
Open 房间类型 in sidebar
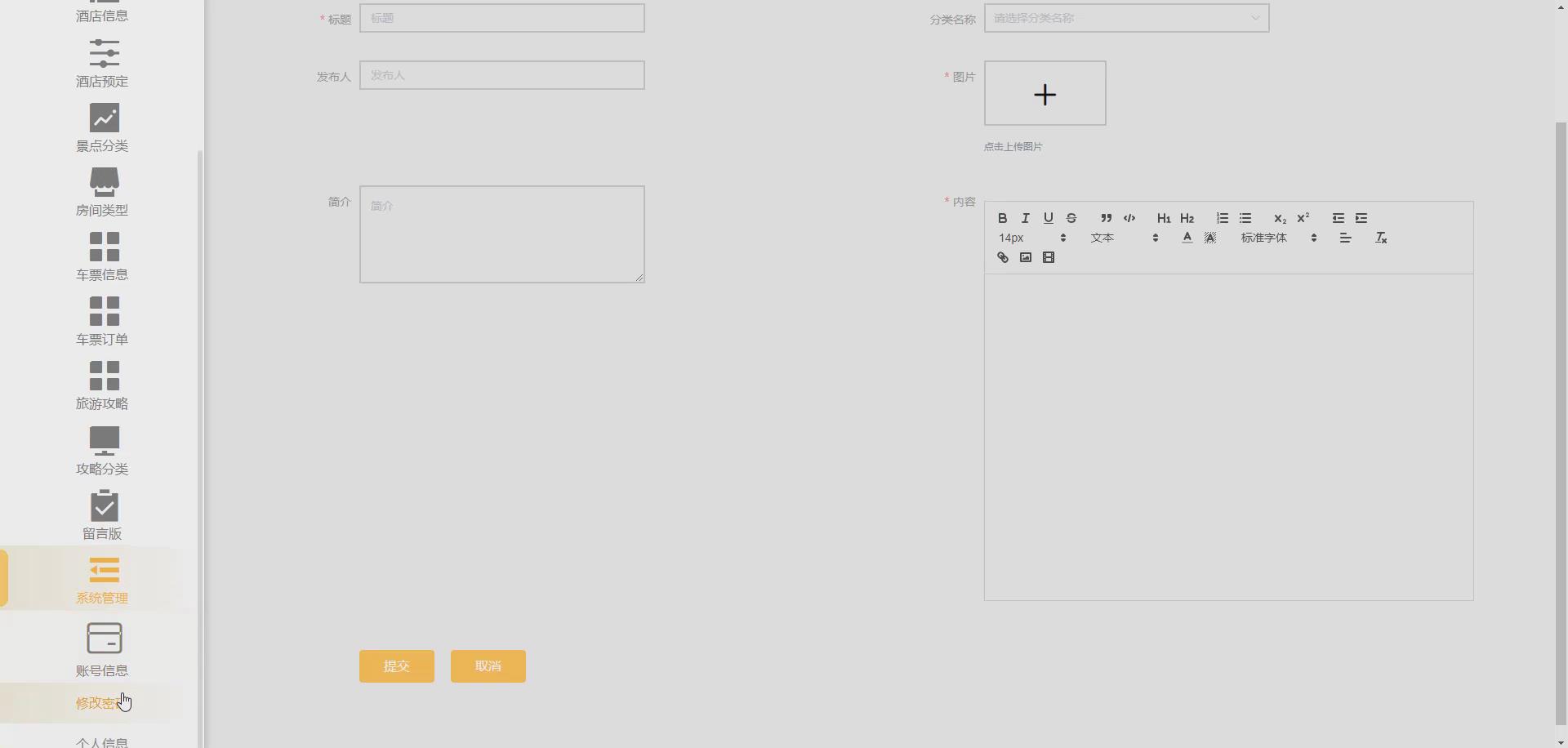pyautogui.click(x=102, y=193)
